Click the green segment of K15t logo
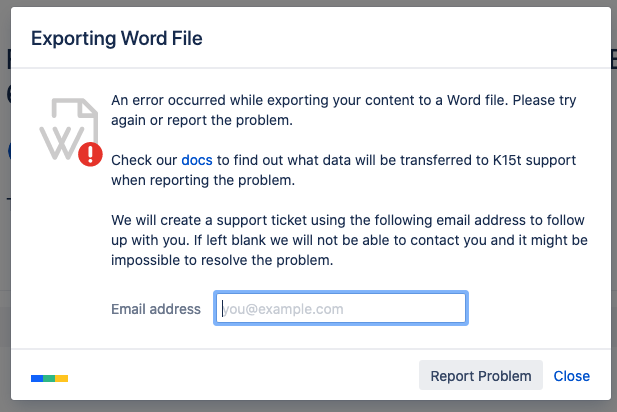 coord(49,378)
